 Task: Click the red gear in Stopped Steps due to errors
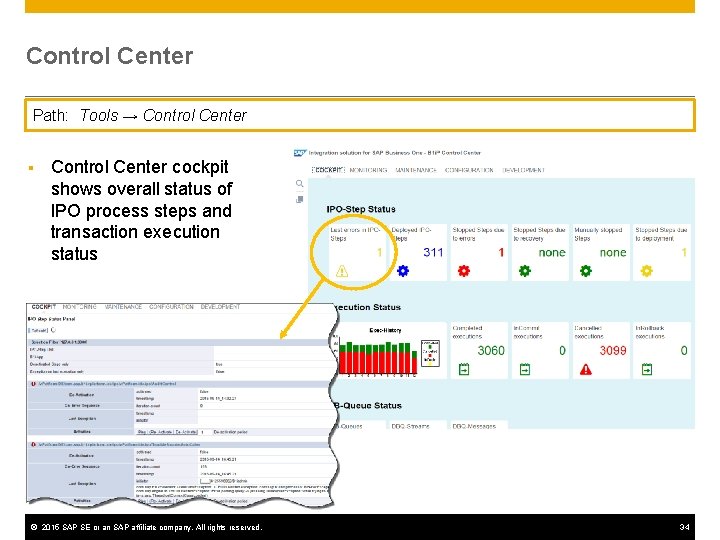pyautogui.click(x=464, y=271)
